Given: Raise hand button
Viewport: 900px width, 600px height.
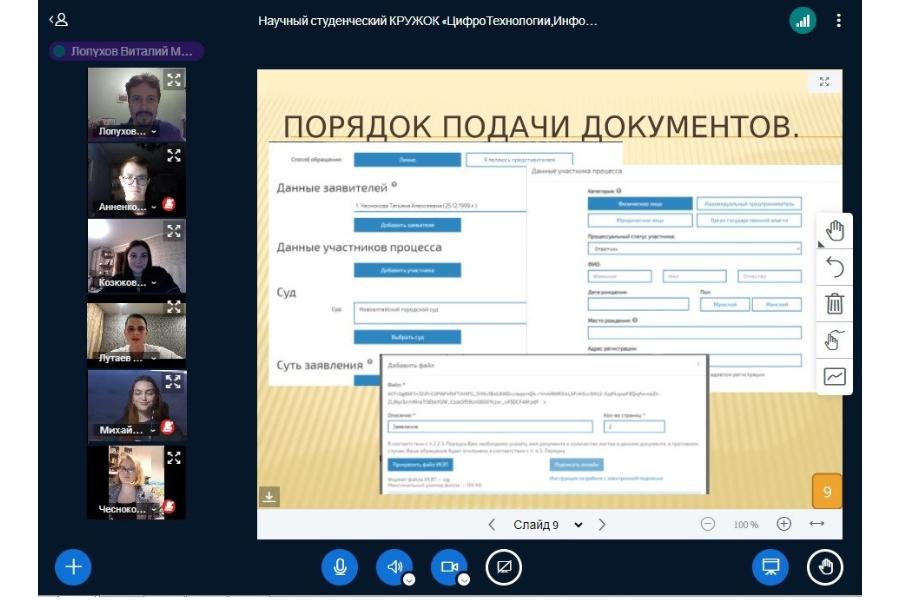Looking at the screenshot, I should 825,567.
